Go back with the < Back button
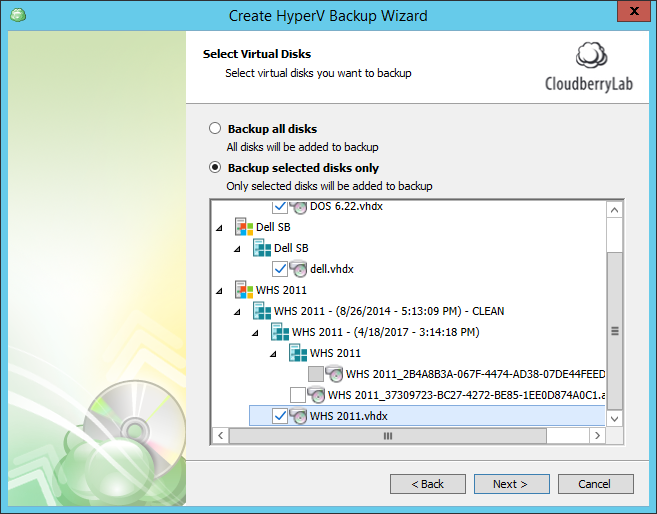The height and width of the screenshot is (514, 657). 427,484
